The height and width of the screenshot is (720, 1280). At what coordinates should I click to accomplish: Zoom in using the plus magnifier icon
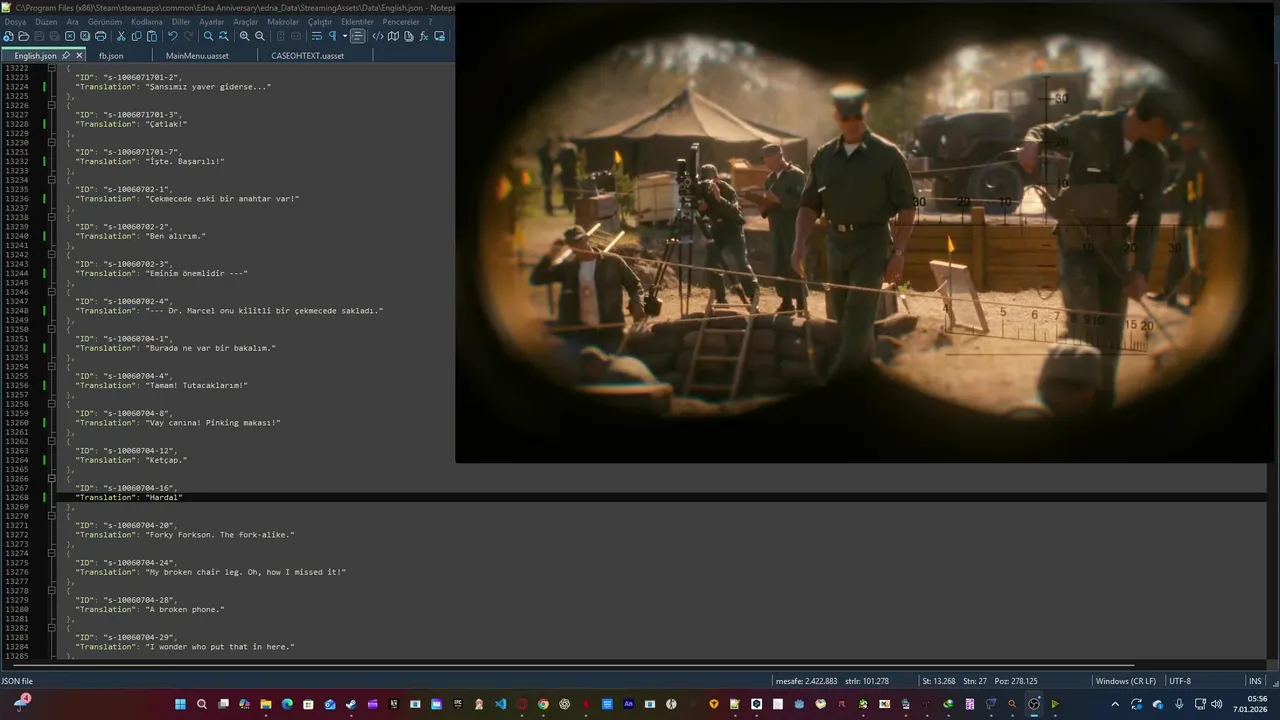244,36
